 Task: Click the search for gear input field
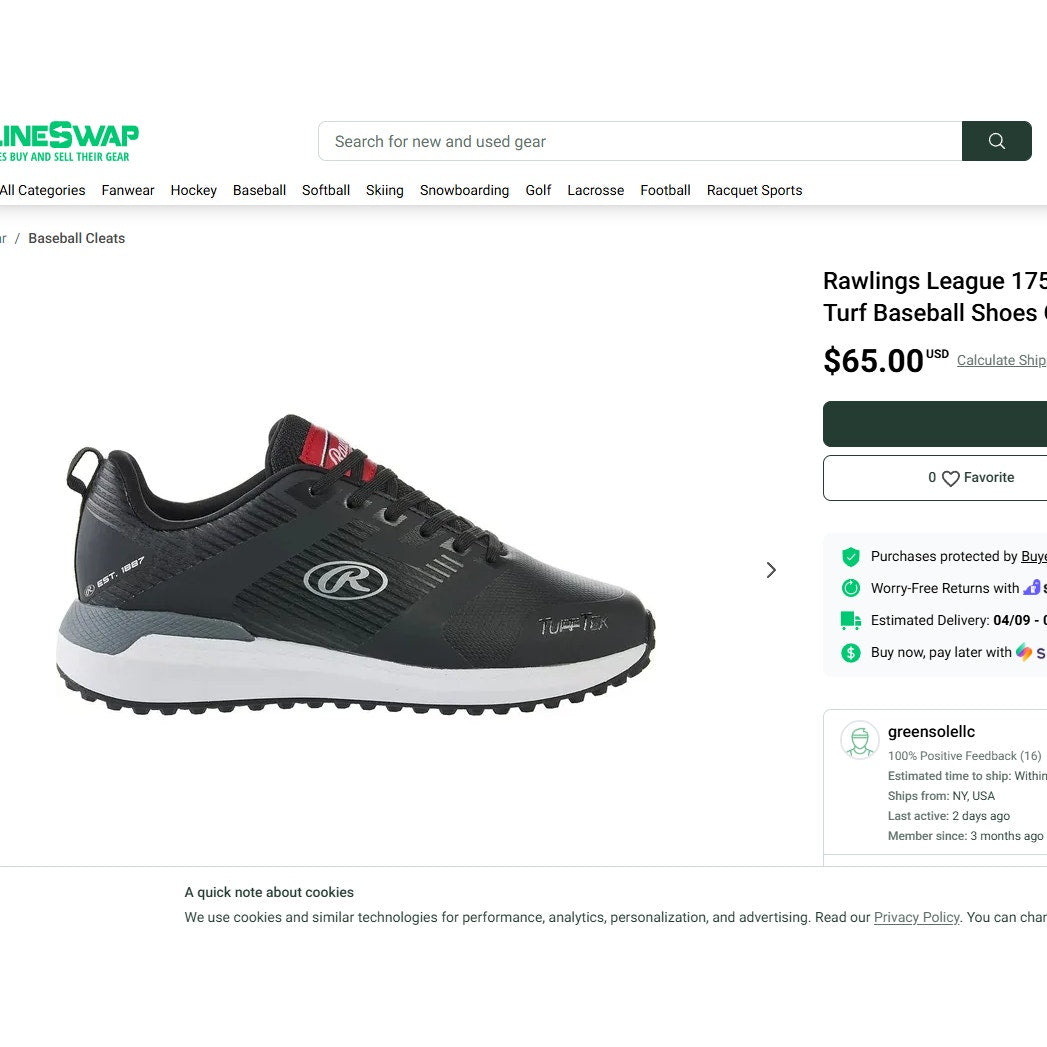tap(640, 141)
